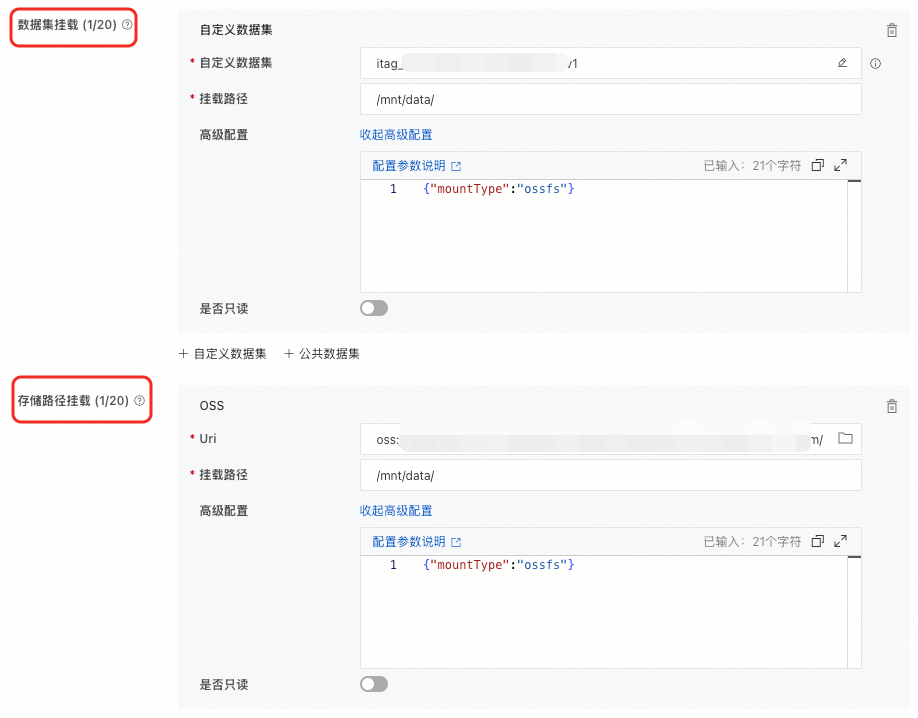Edit the dataset 挂载路径 /mnt/data/ field
Screen dimensions: 918x718
[611, 99]
